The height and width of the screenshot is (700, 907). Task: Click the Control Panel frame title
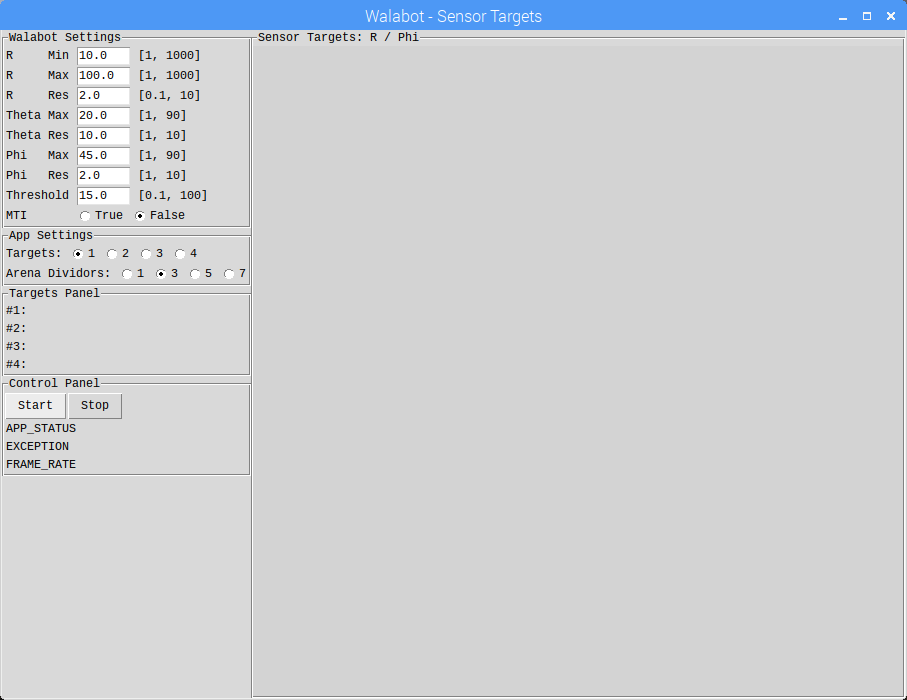54,383
